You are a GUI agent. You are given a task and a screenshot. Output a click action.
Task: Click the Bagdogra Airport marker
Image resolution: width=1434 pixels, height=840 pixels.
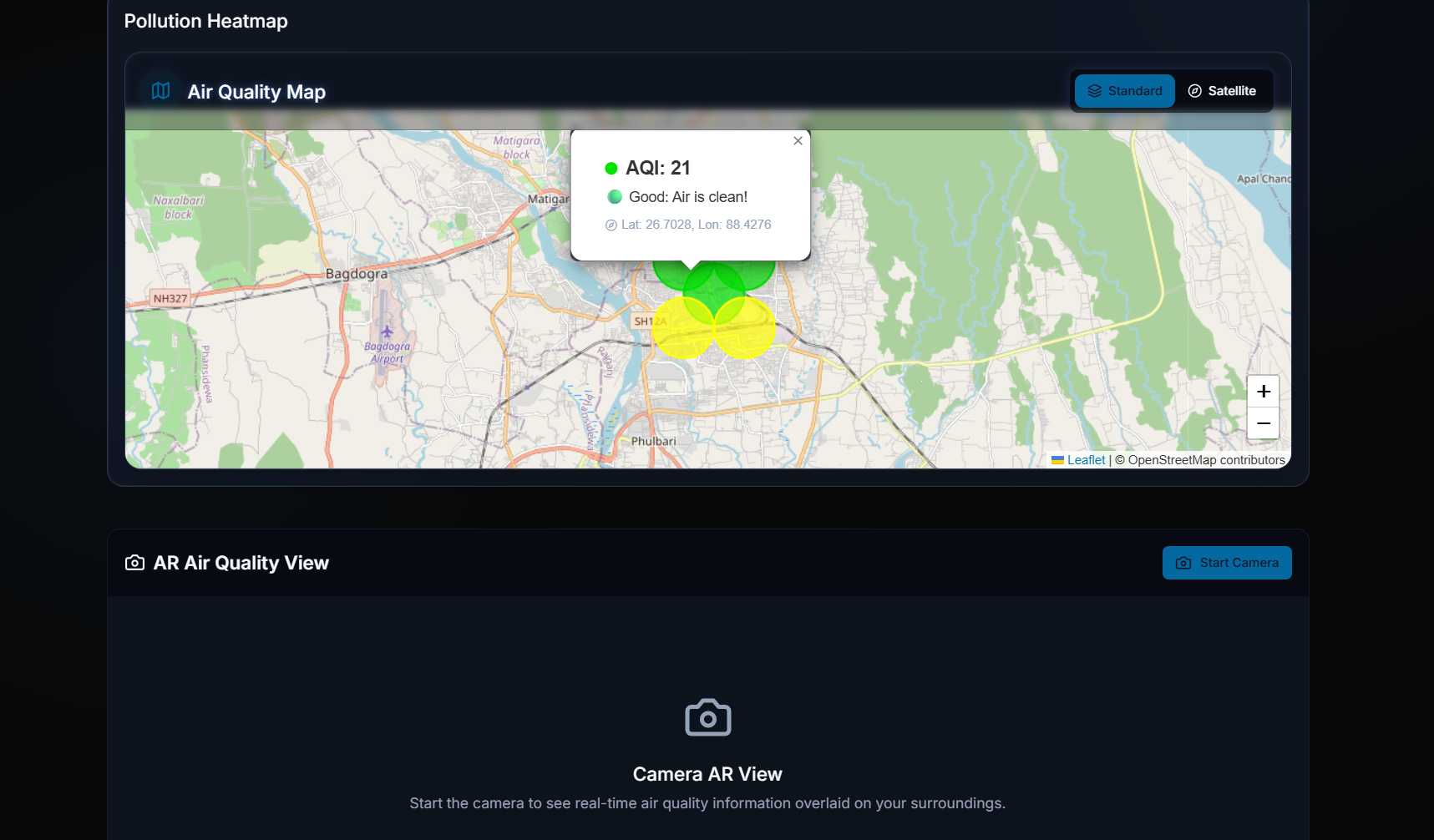pyautogui.click(x=387, y=332)
